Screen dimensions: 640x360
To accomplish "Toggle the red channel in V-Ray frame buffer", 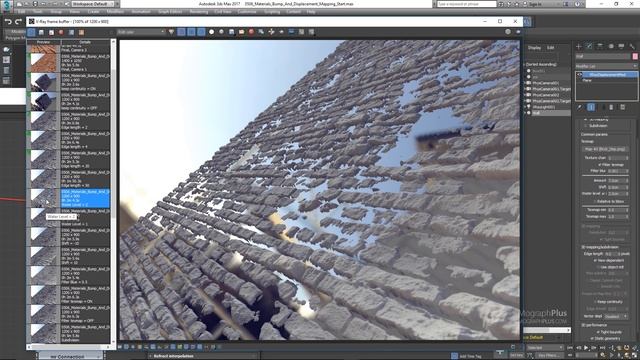I will 181,32.
